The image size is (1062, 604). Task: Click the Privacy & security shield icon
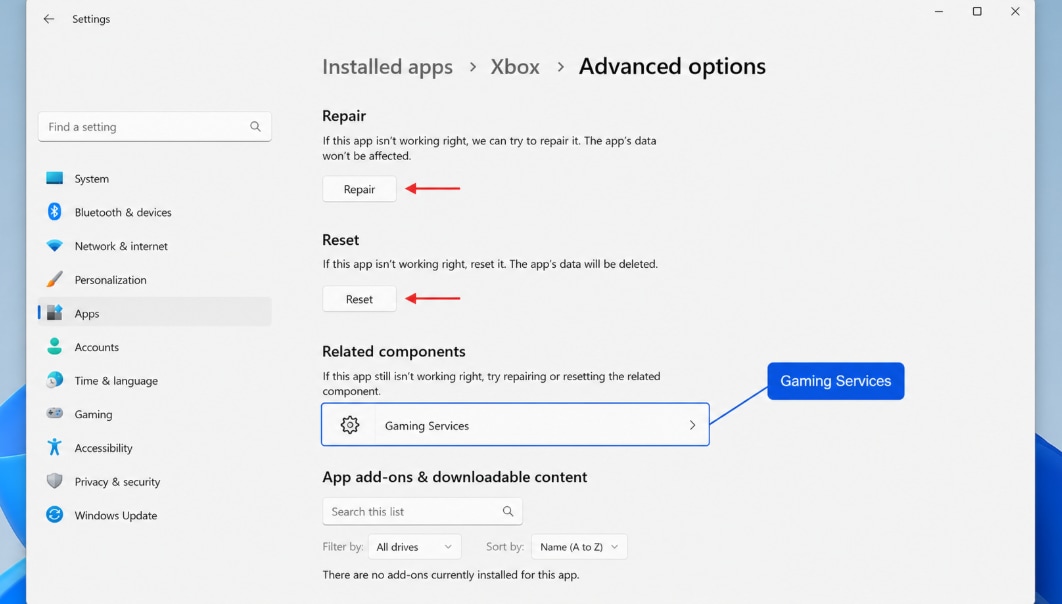55,481
